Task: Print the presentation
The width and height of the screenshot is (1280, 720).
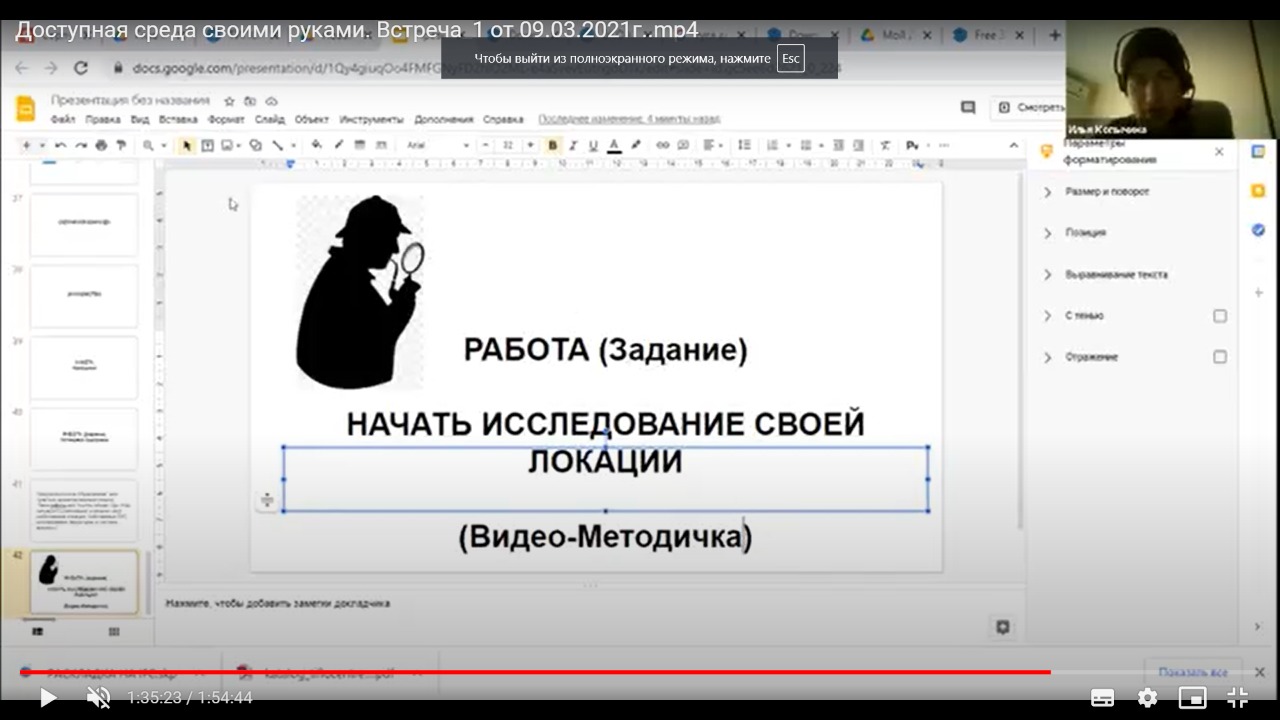Action: pos(101,145)
